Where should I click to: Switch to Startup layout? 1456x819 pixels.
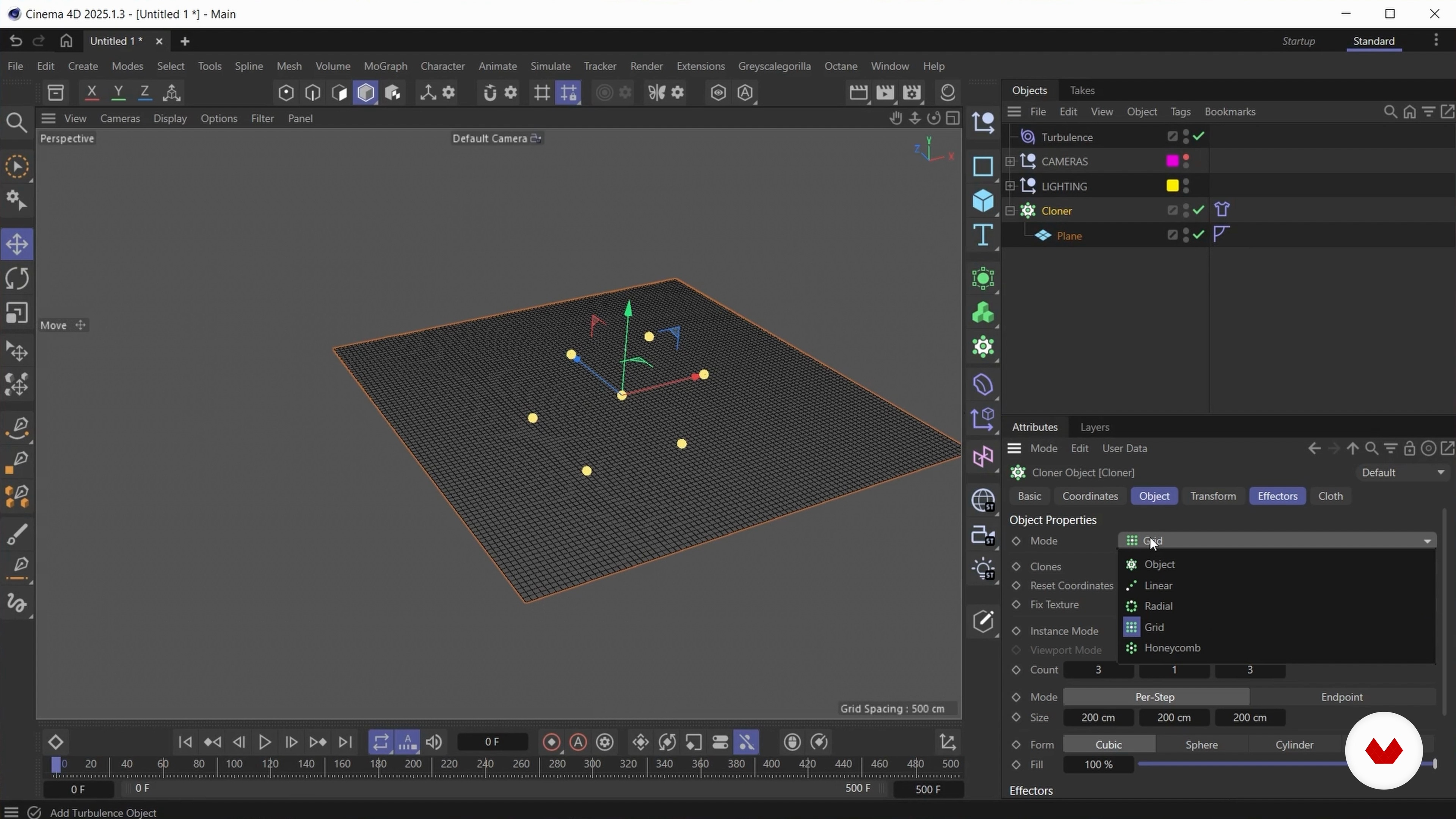coord(1298,41)
